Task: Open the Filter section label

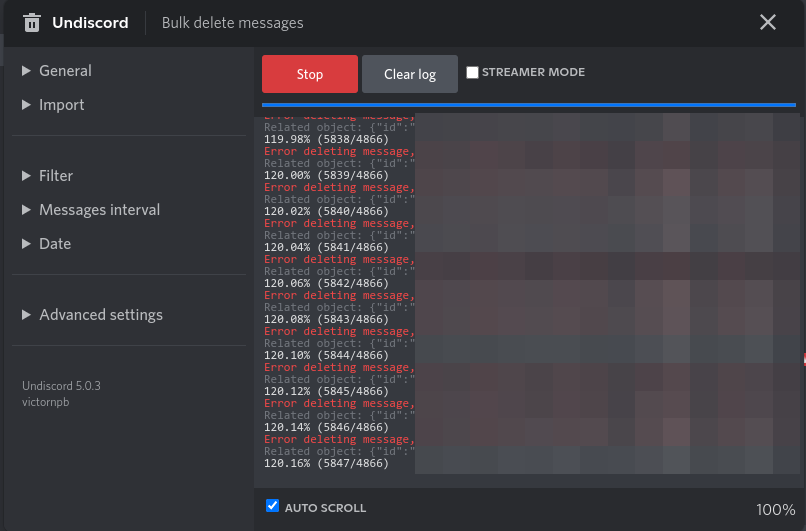Action: [56, 176]
